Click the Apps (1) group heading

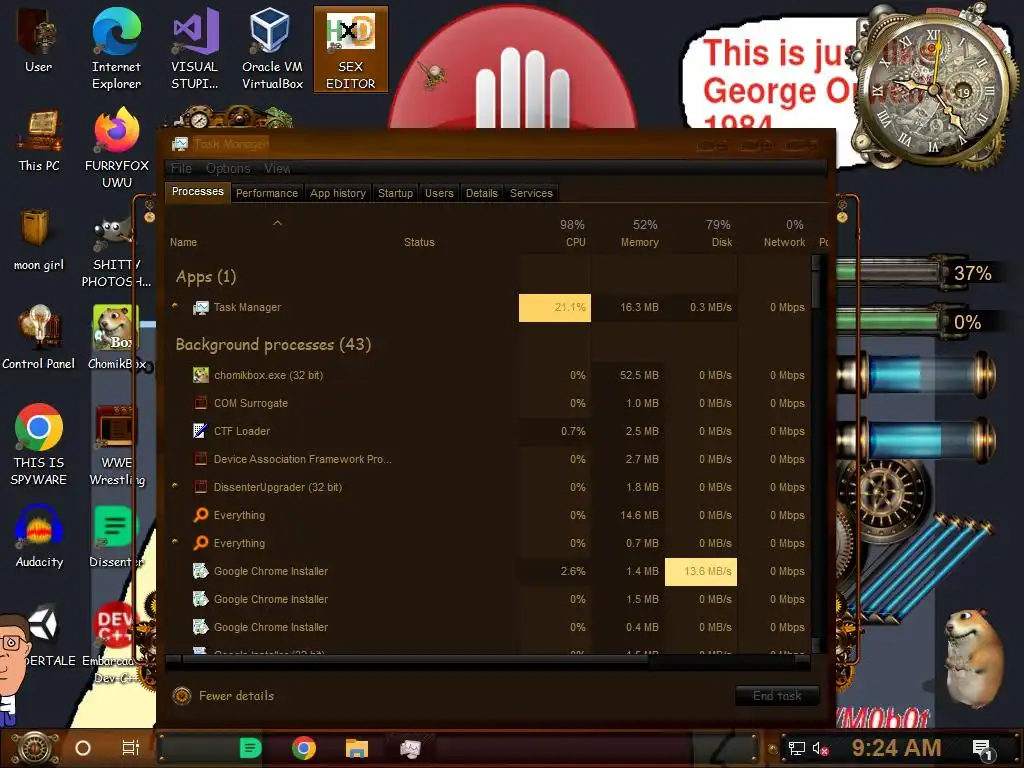click(x=206, y=277)
